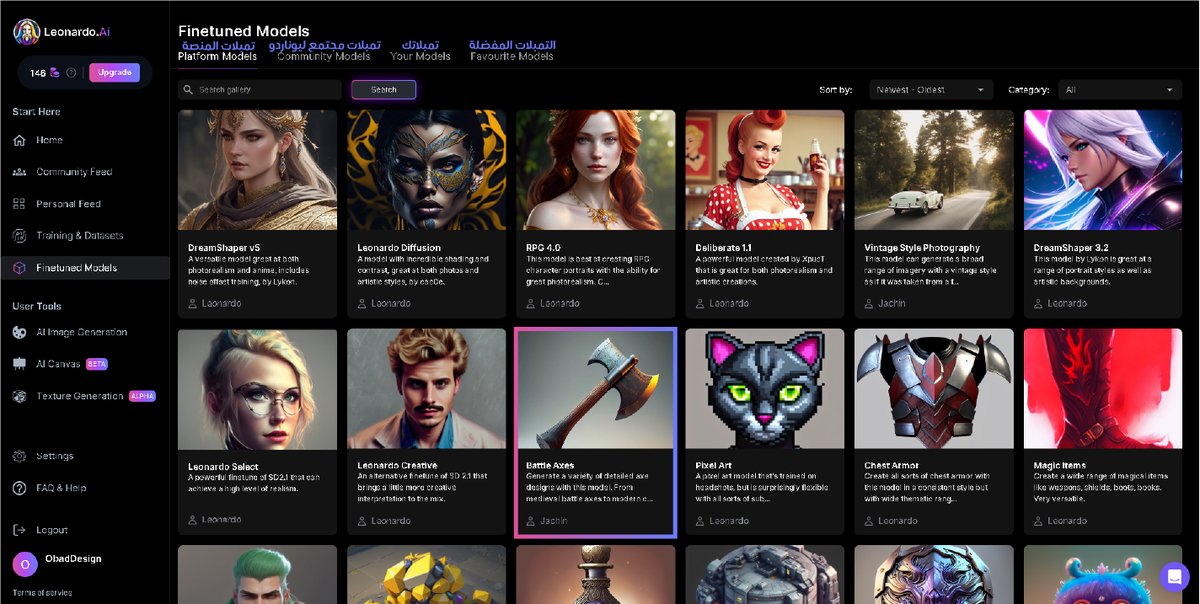1200x604 pixels.
Task: Open the Leonardo Select model thumbnail
Action: 257,389
